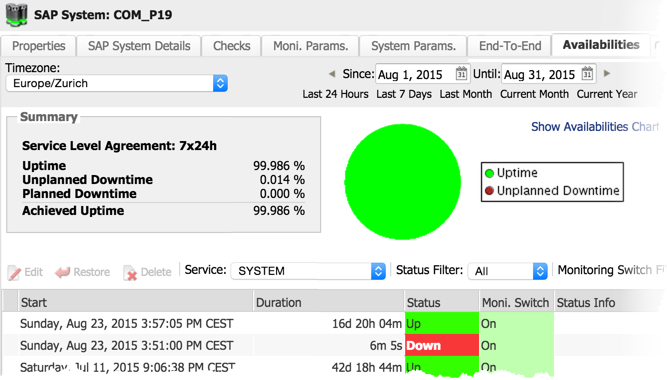Select the Availabilities tab
The image size is (667, 380).
pyautogui.click(x=601, y=45)
